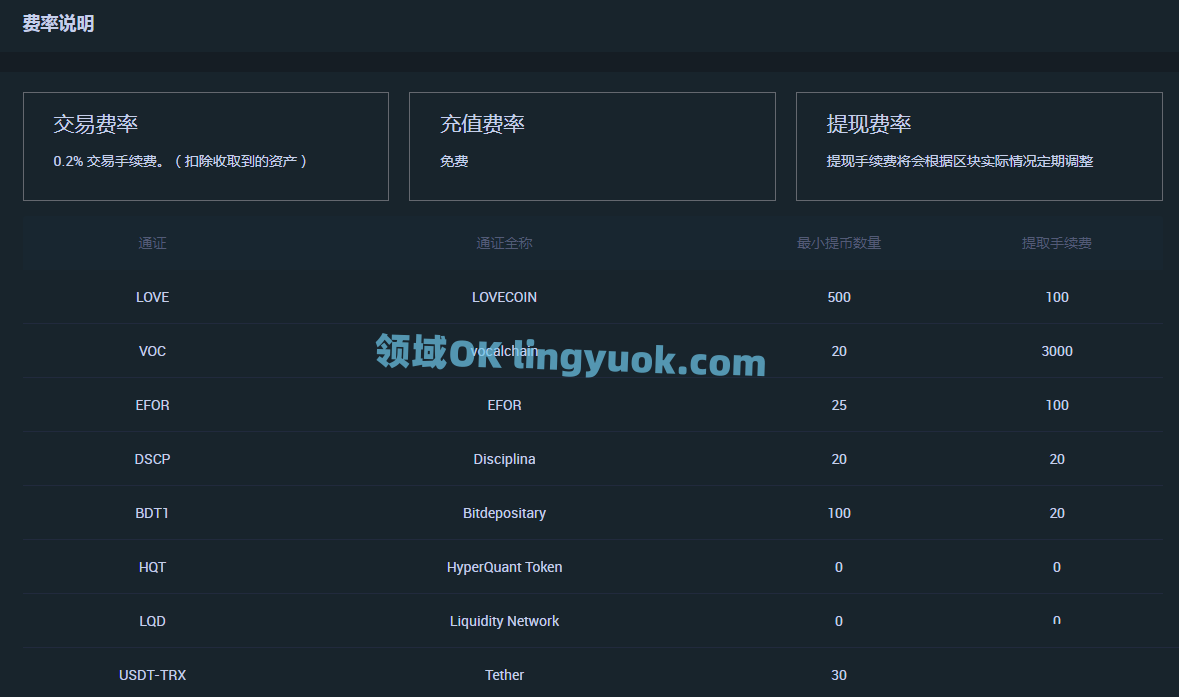Select the 交易费率 card
This screenshot has width=1179, height=697.
click(x=205, y=146)
